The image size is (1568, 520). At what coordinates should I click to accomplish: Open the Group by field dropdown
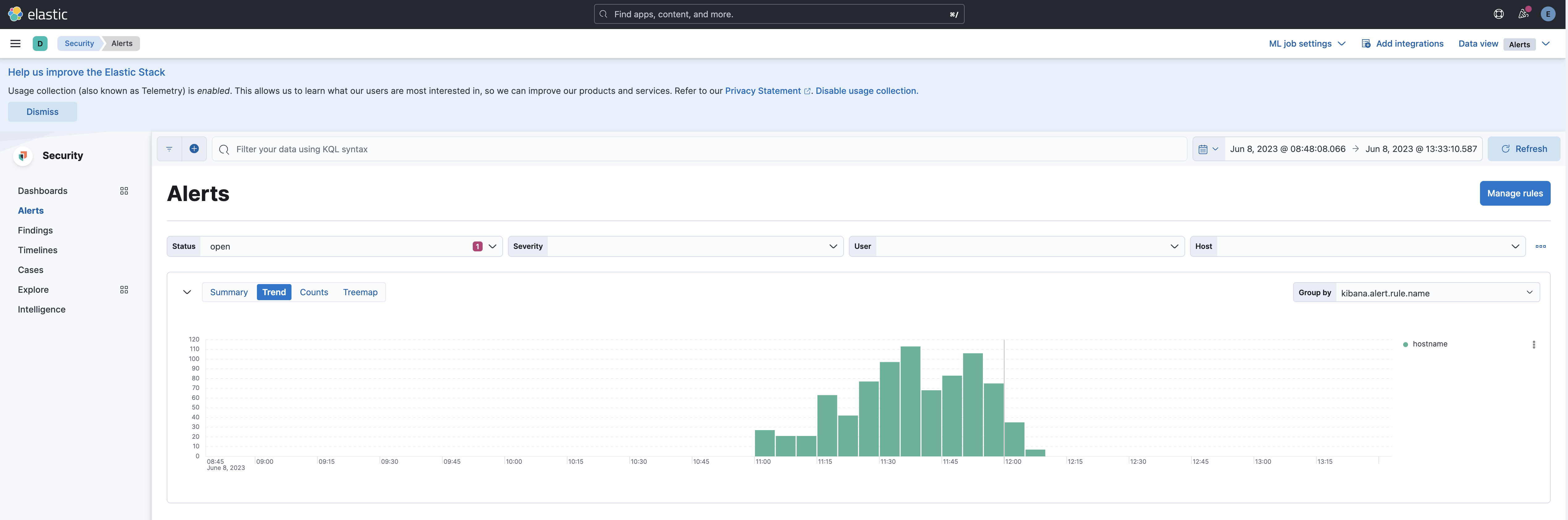pos(1437,293)
